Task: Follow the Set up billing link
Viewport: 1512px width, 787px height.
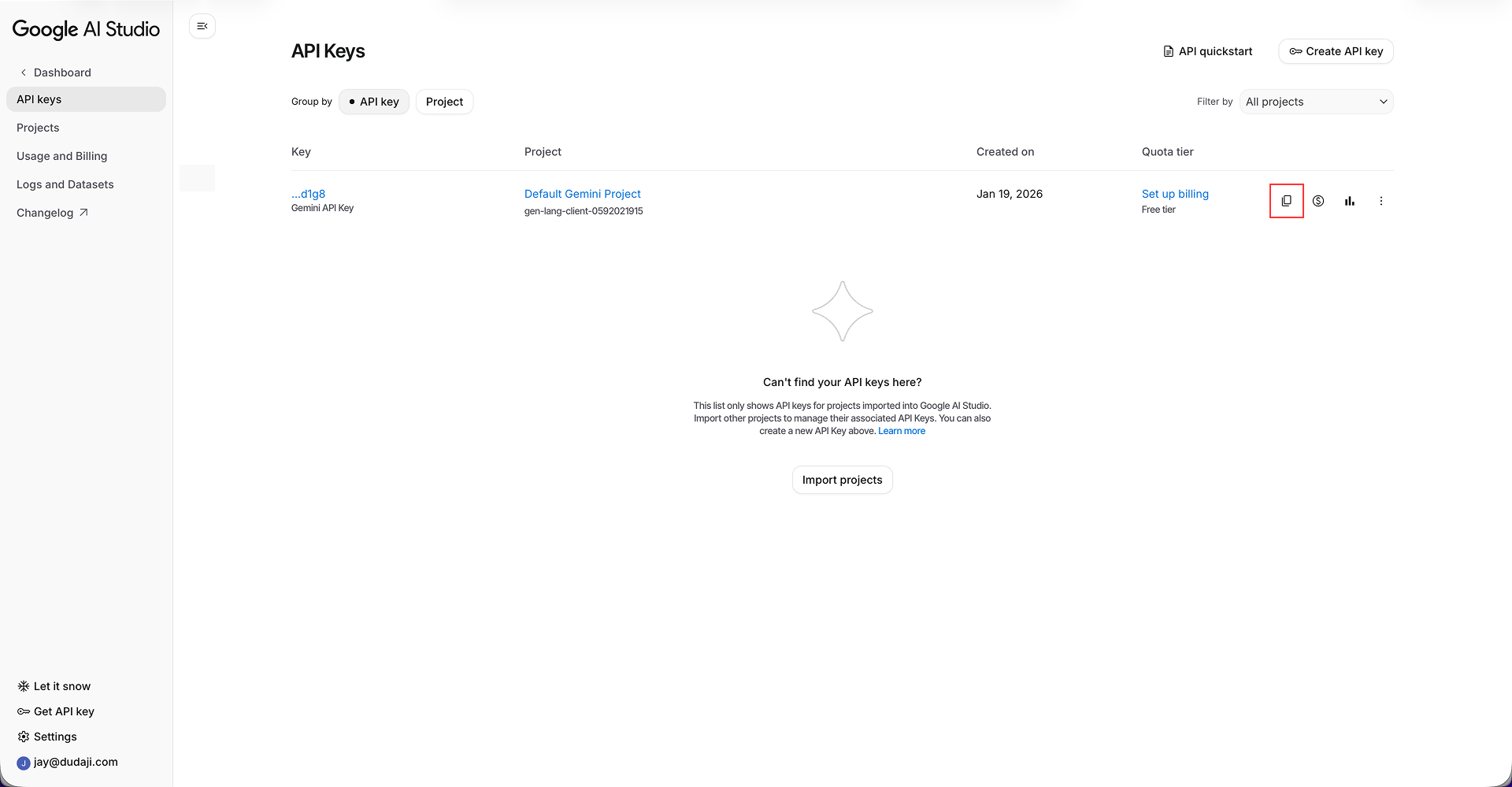Action: pos(1175,194)
